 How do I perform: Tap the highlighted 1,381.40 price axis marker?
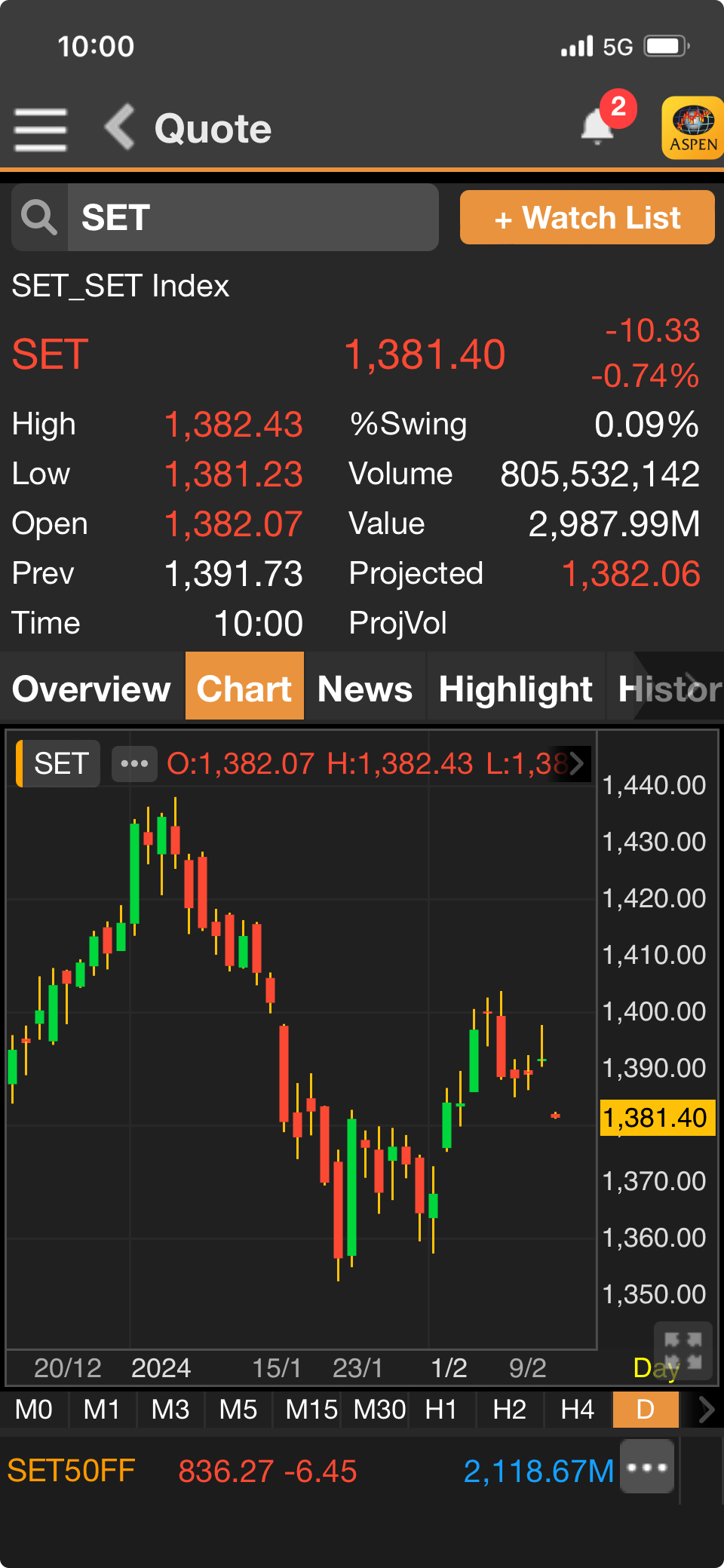tap(656, 1117)
